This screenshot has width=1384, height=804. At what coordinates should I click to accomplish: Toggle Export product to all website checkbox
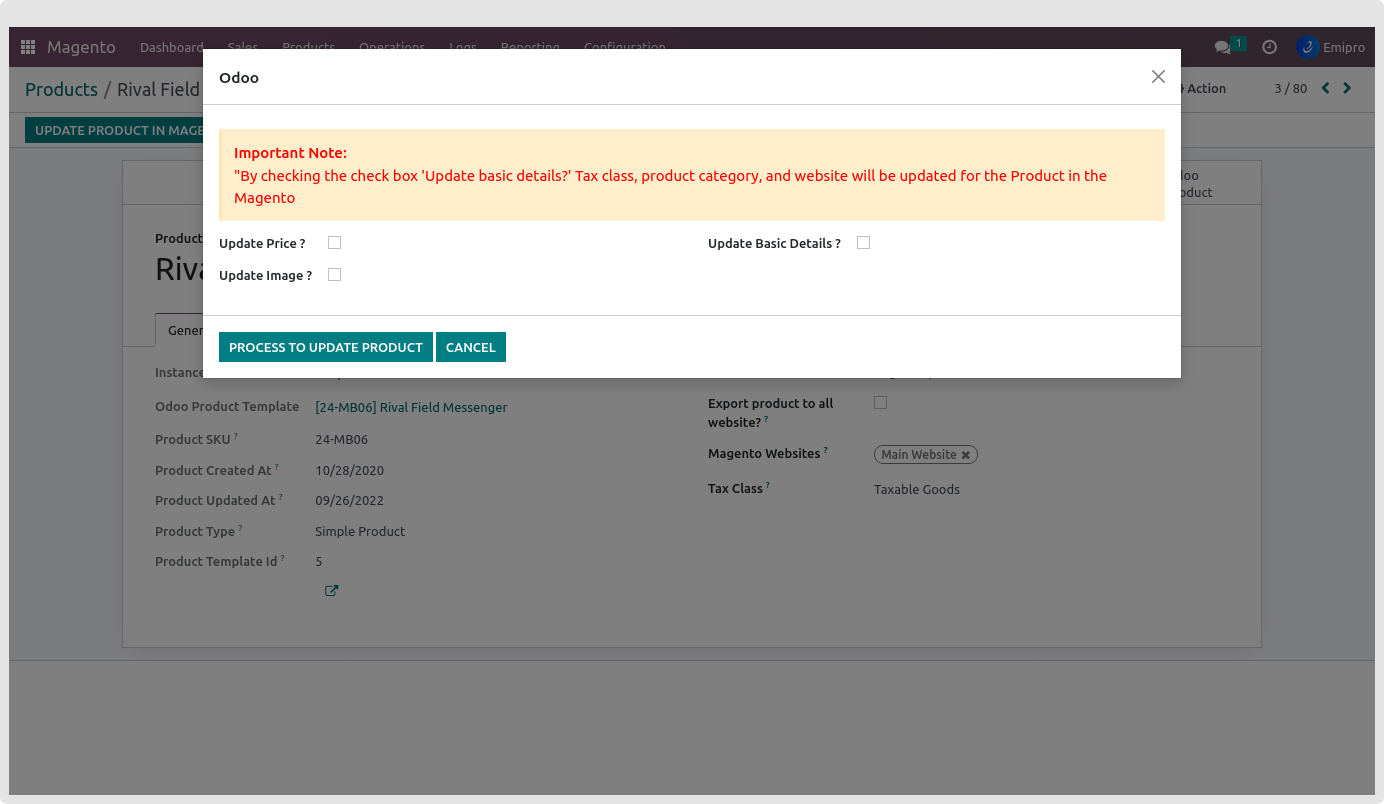pos(881,403)
